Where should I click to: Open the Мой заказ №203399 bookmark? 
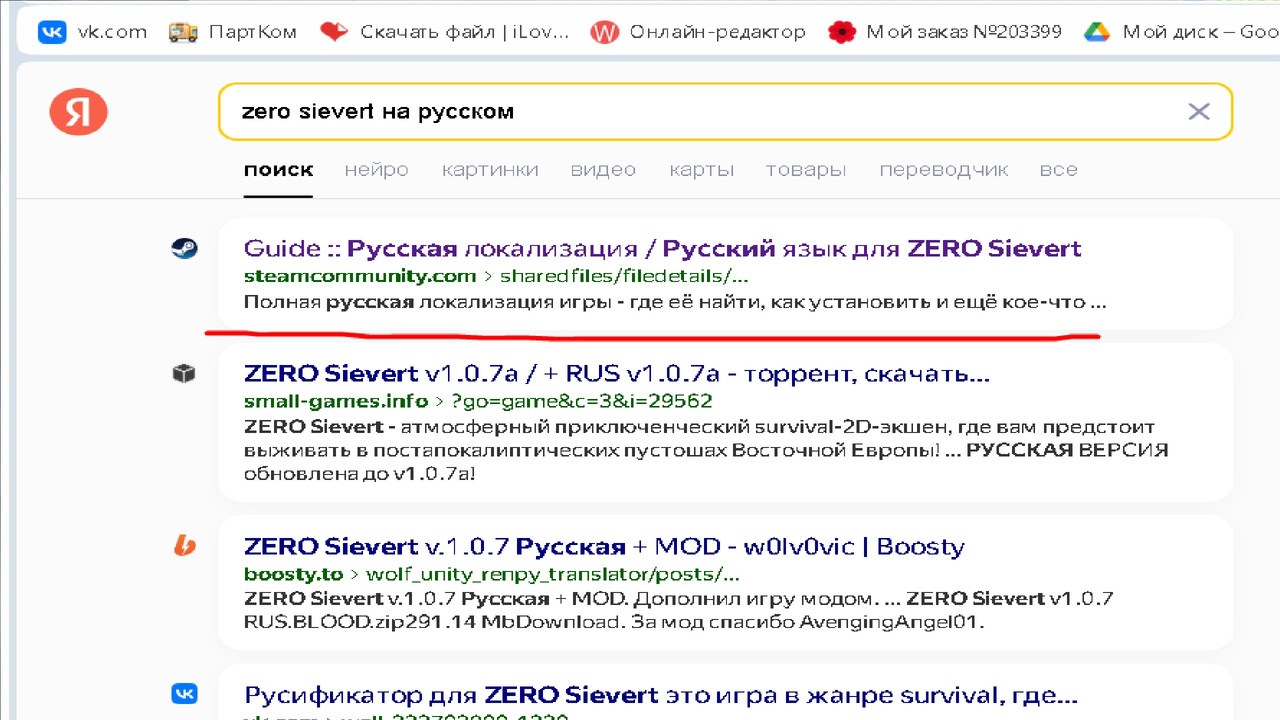(945, 32)
